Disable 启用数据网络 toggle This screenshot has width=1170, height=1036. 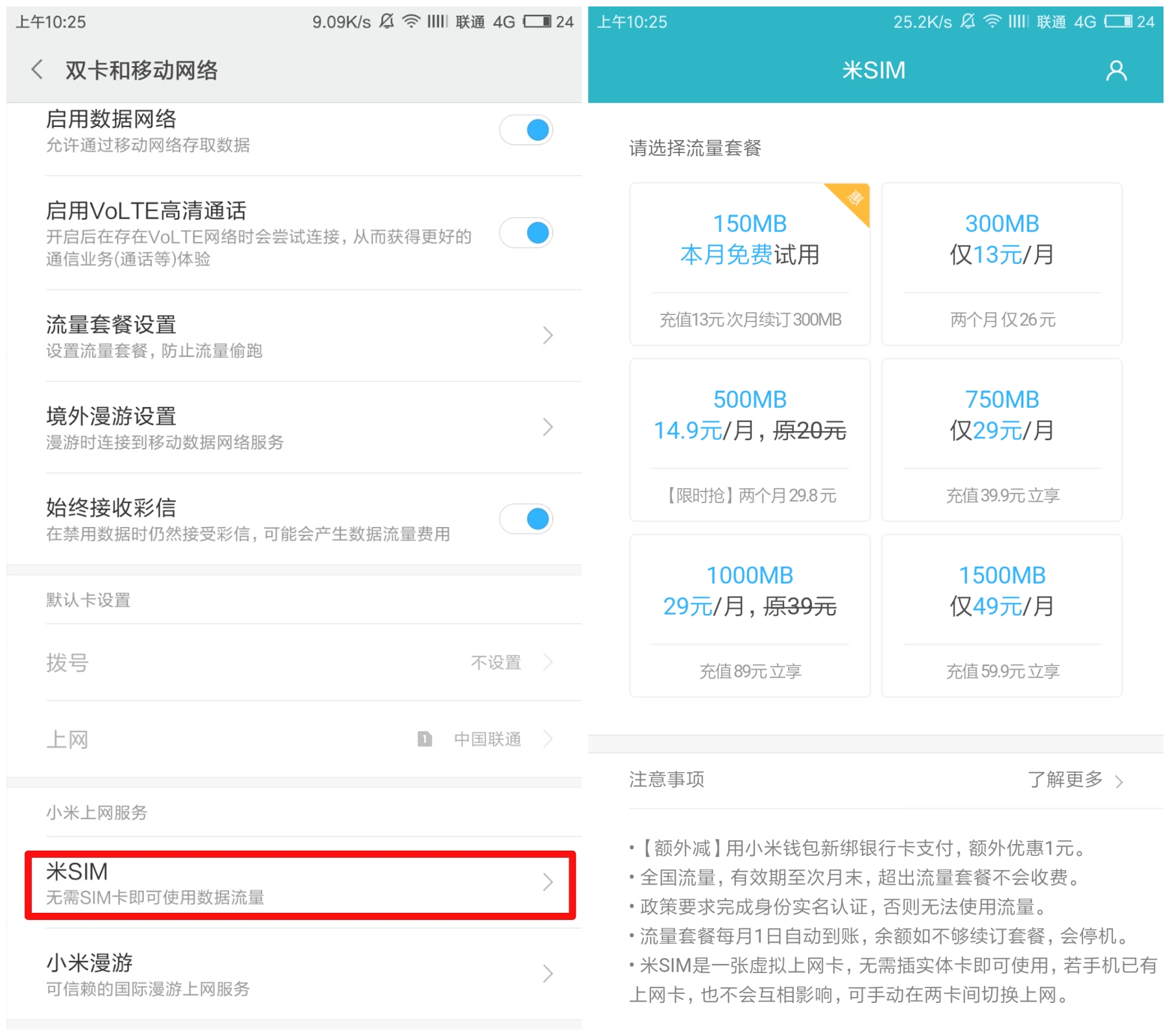point(525,130)
